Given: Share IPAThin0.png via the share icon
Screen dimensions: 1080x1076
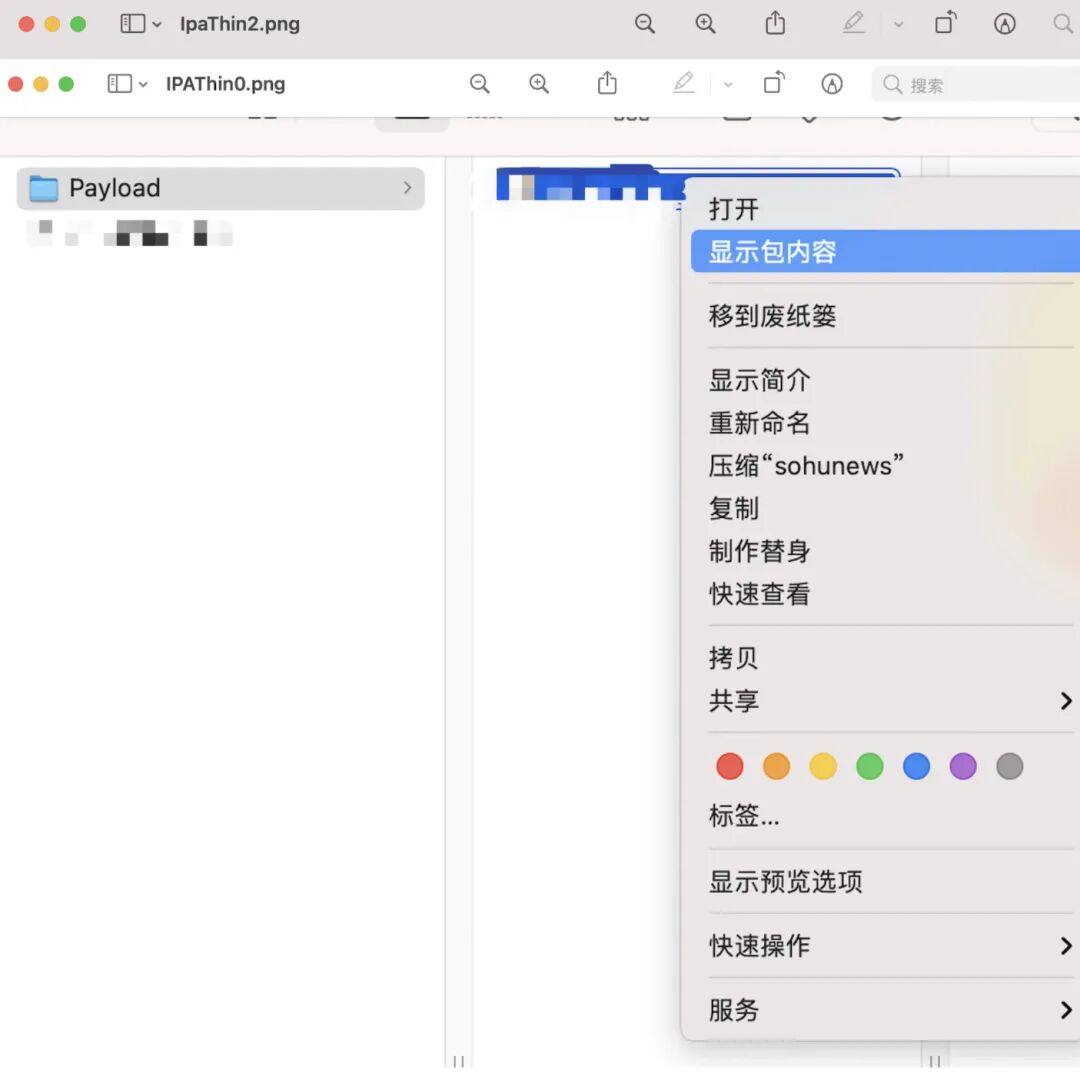Looking at the screenshot, I should pos(607,83).
